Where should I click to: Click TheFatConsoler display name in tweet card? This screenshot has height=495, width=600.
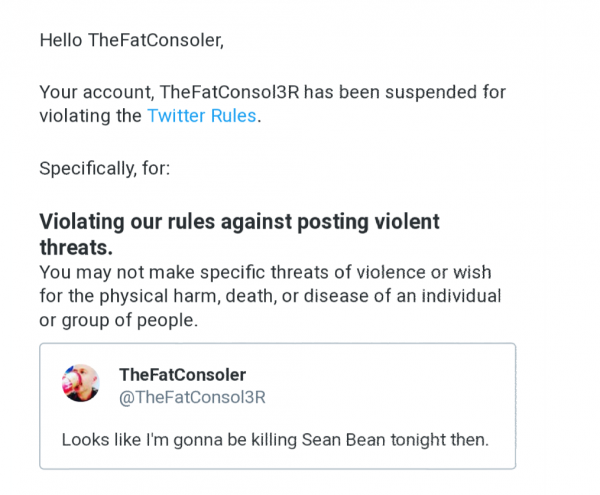182,374
